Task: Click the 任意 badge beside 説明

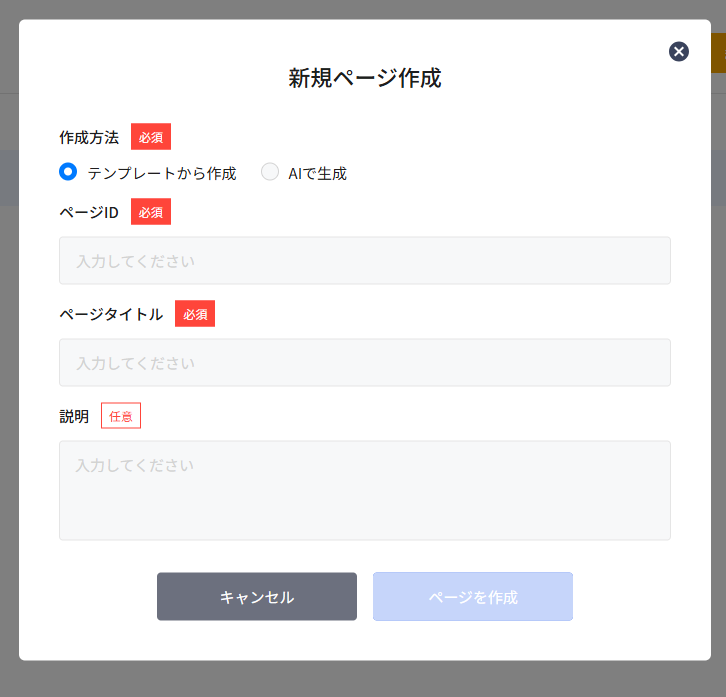Action: 121,416
